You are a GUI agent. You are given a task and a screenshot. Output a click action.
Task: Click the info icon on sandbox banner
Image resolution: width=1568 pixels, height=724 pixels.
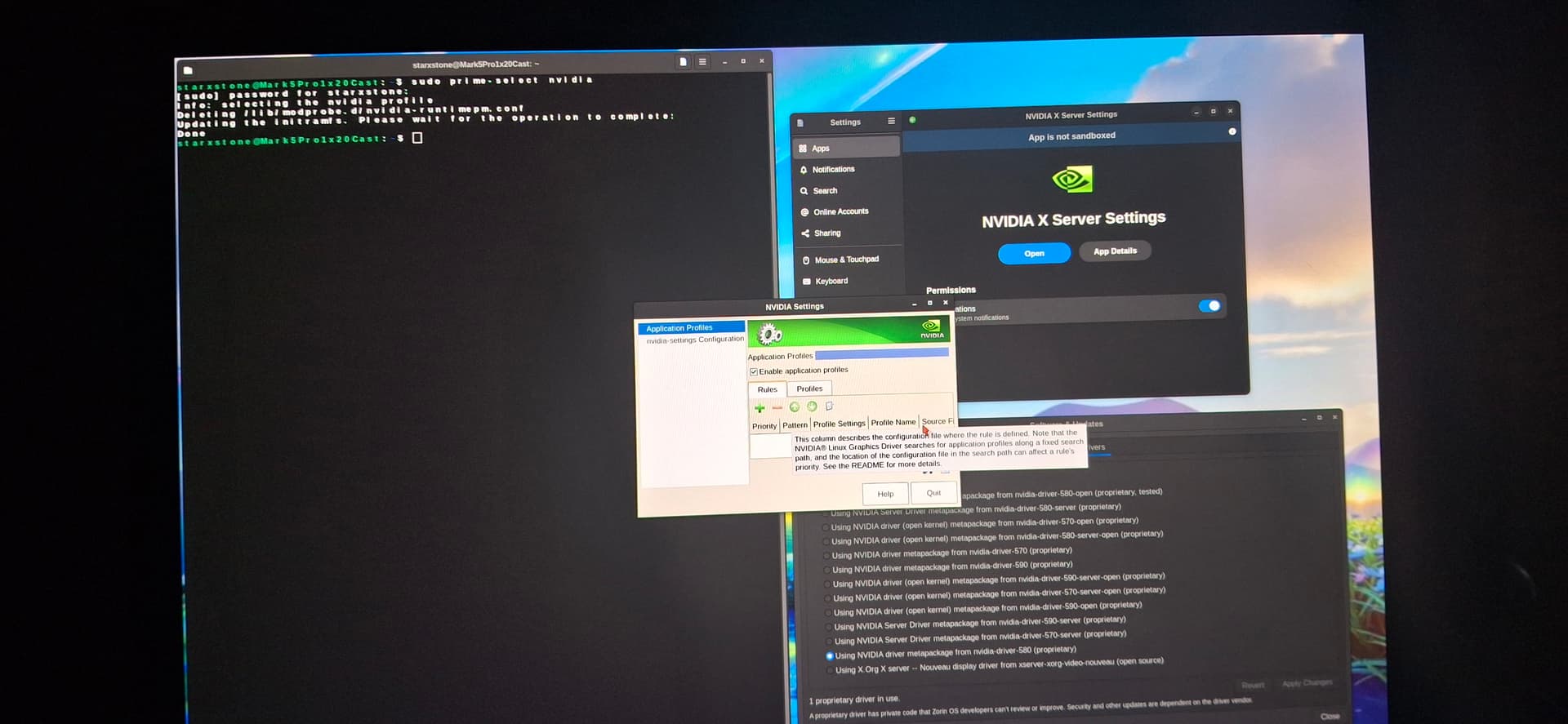point(1232,131)
